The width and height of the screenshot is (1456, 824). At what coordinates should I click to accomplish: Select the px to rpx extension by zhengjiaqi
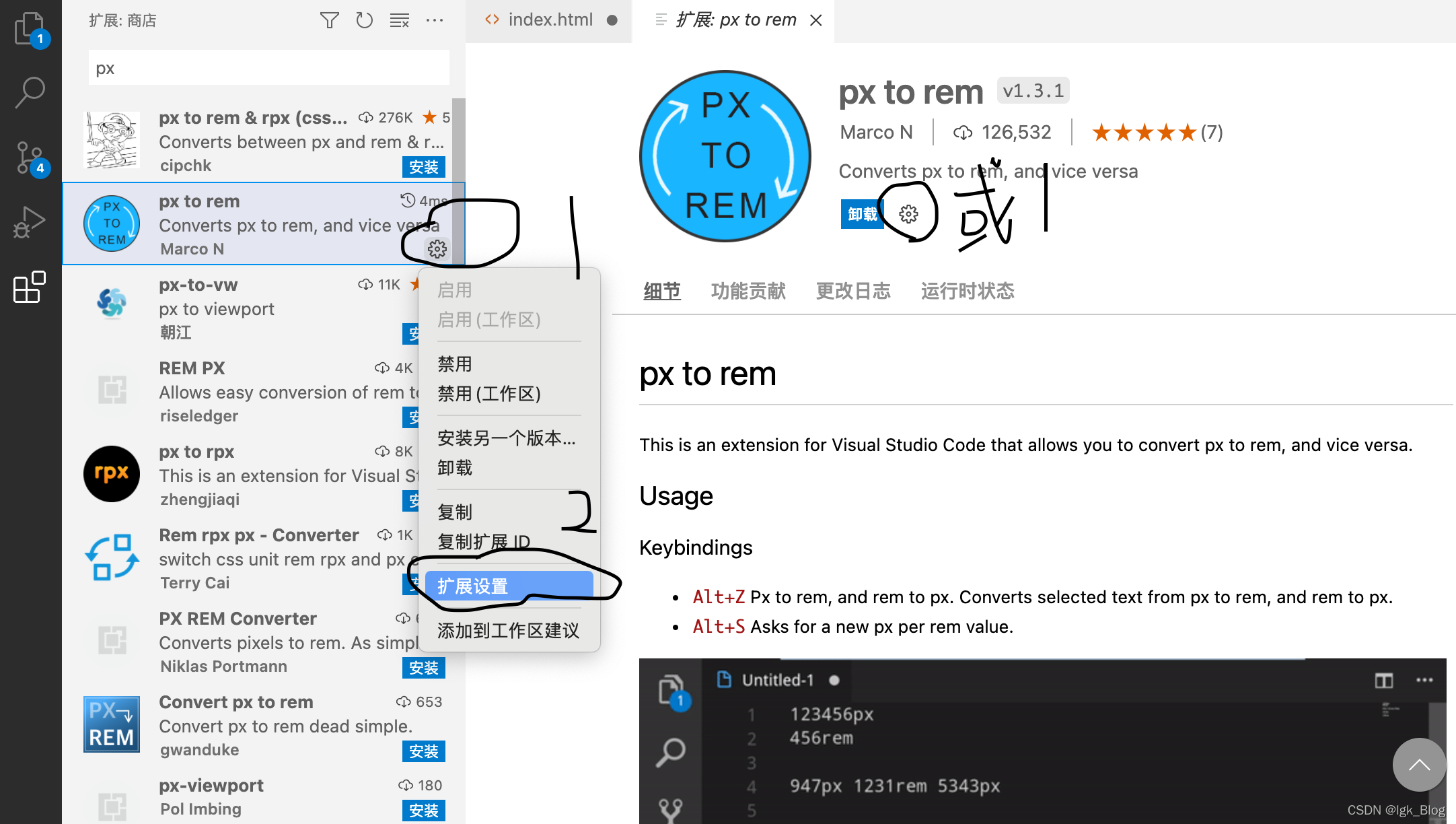tap(241, 475)
